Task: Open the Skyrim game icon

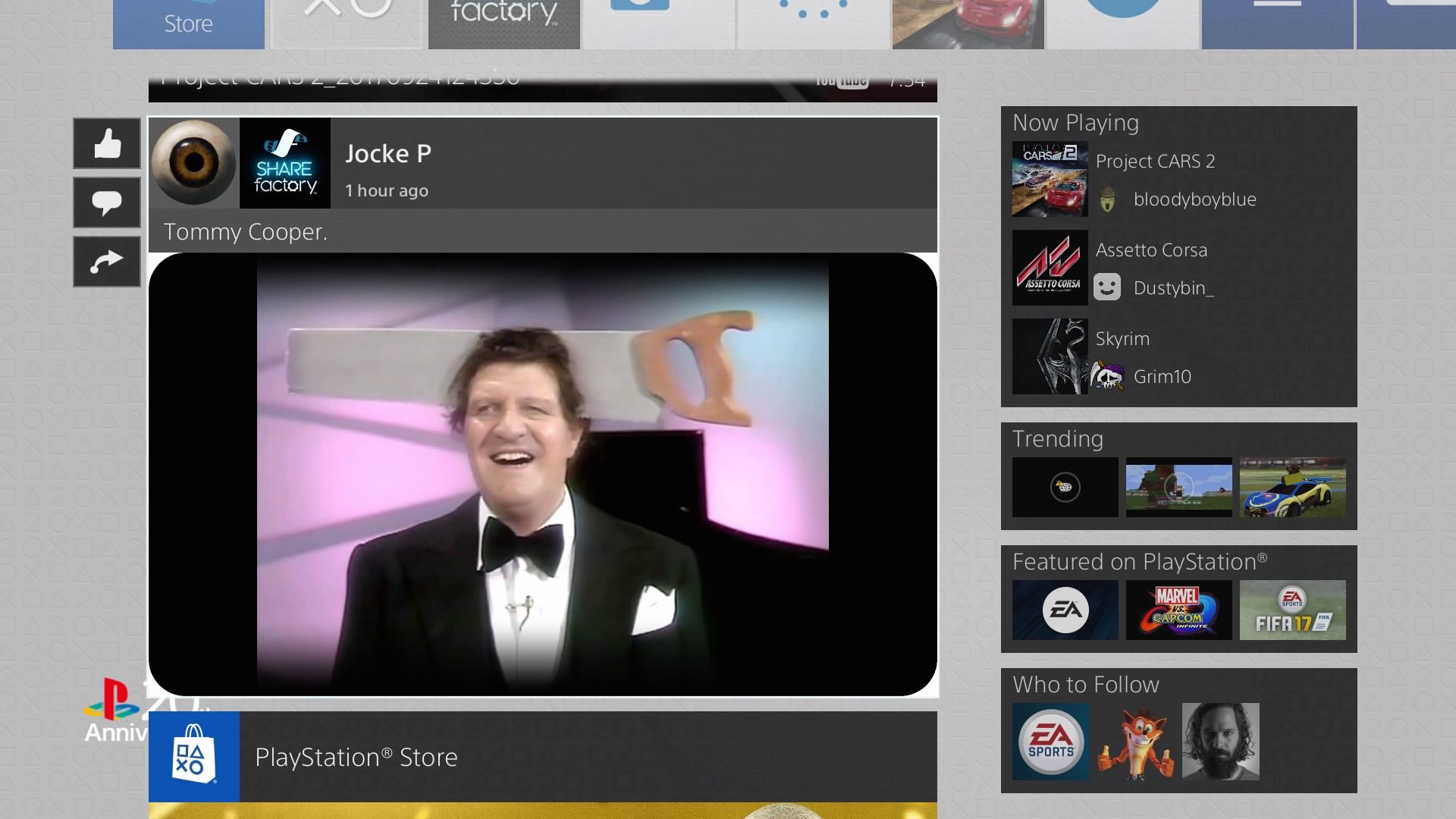Action: click(1050, 356)
